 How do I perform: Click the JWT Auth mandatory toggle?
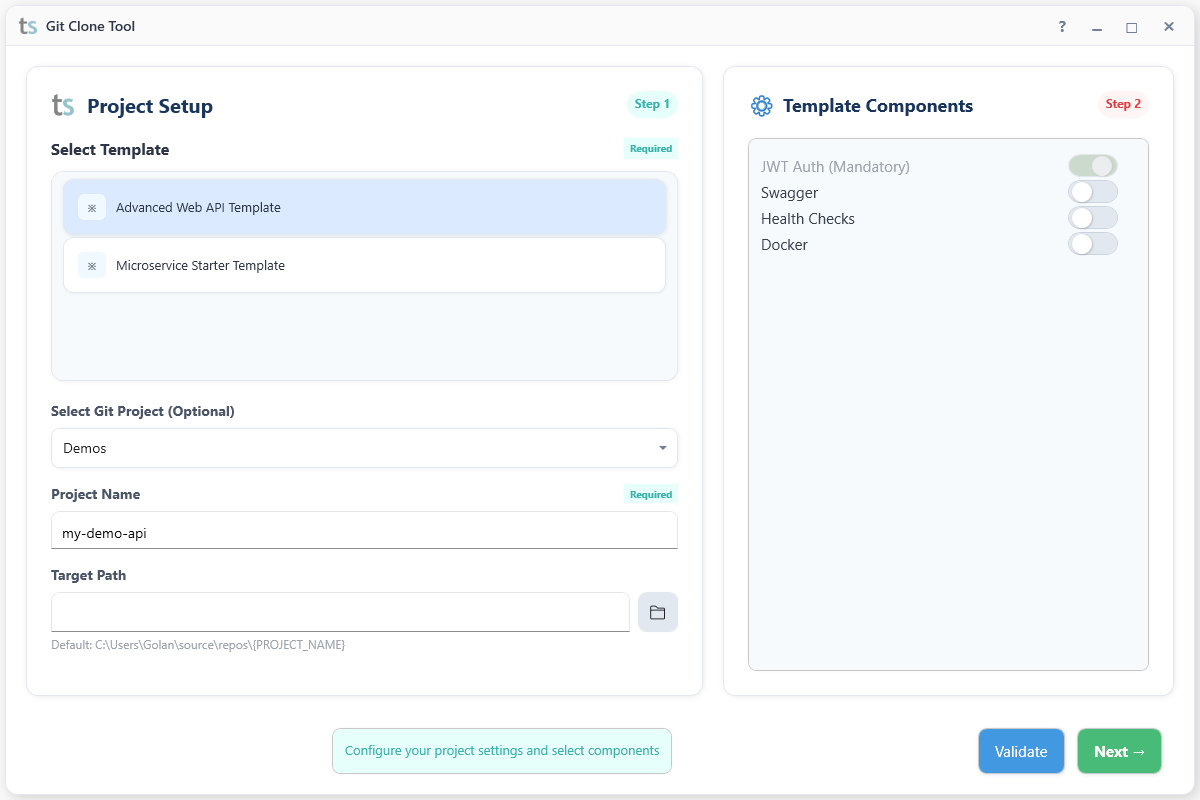coord(1093,165)
